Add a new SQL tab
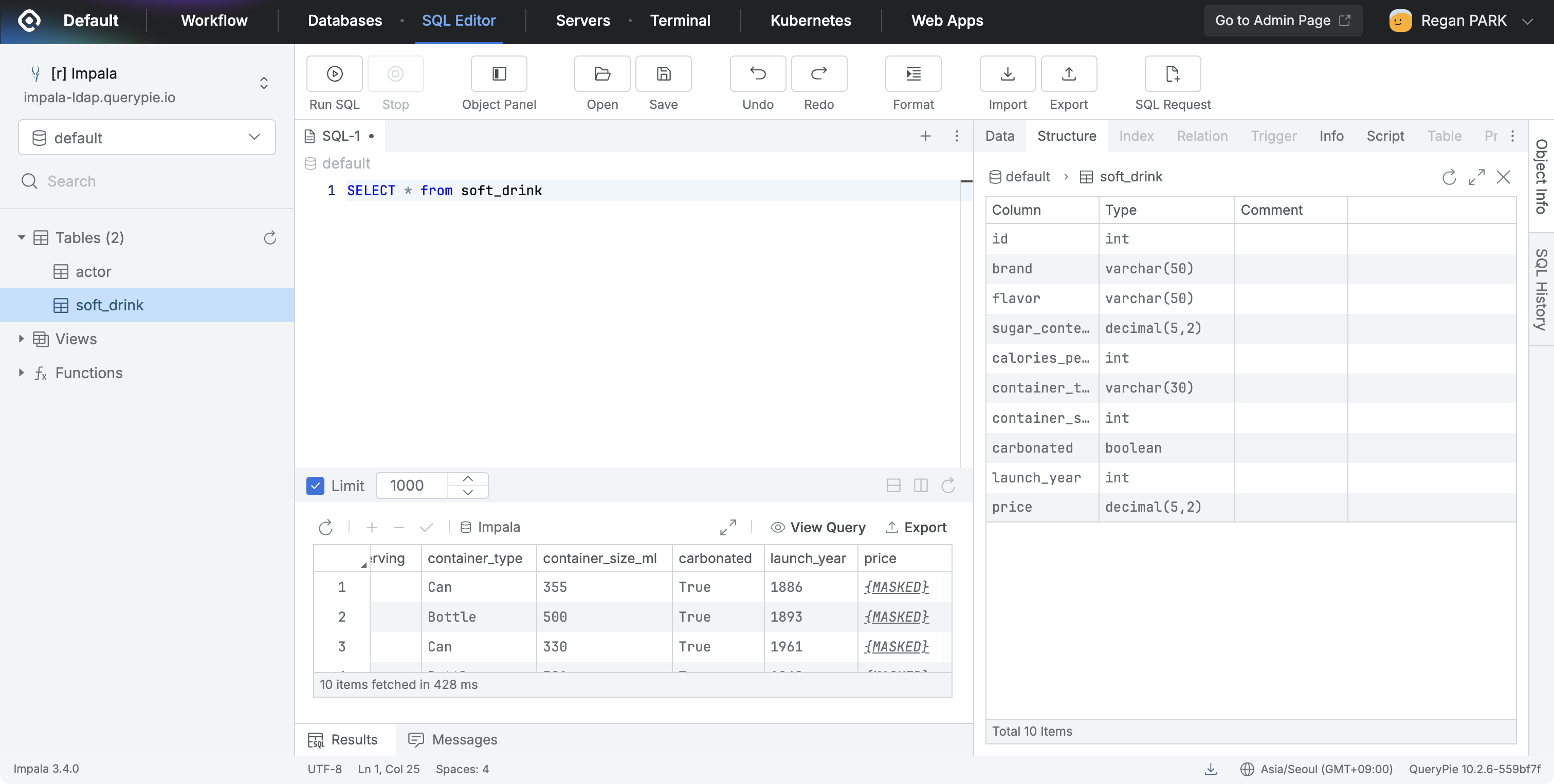The image size is (1554, 784). (925, 136)
